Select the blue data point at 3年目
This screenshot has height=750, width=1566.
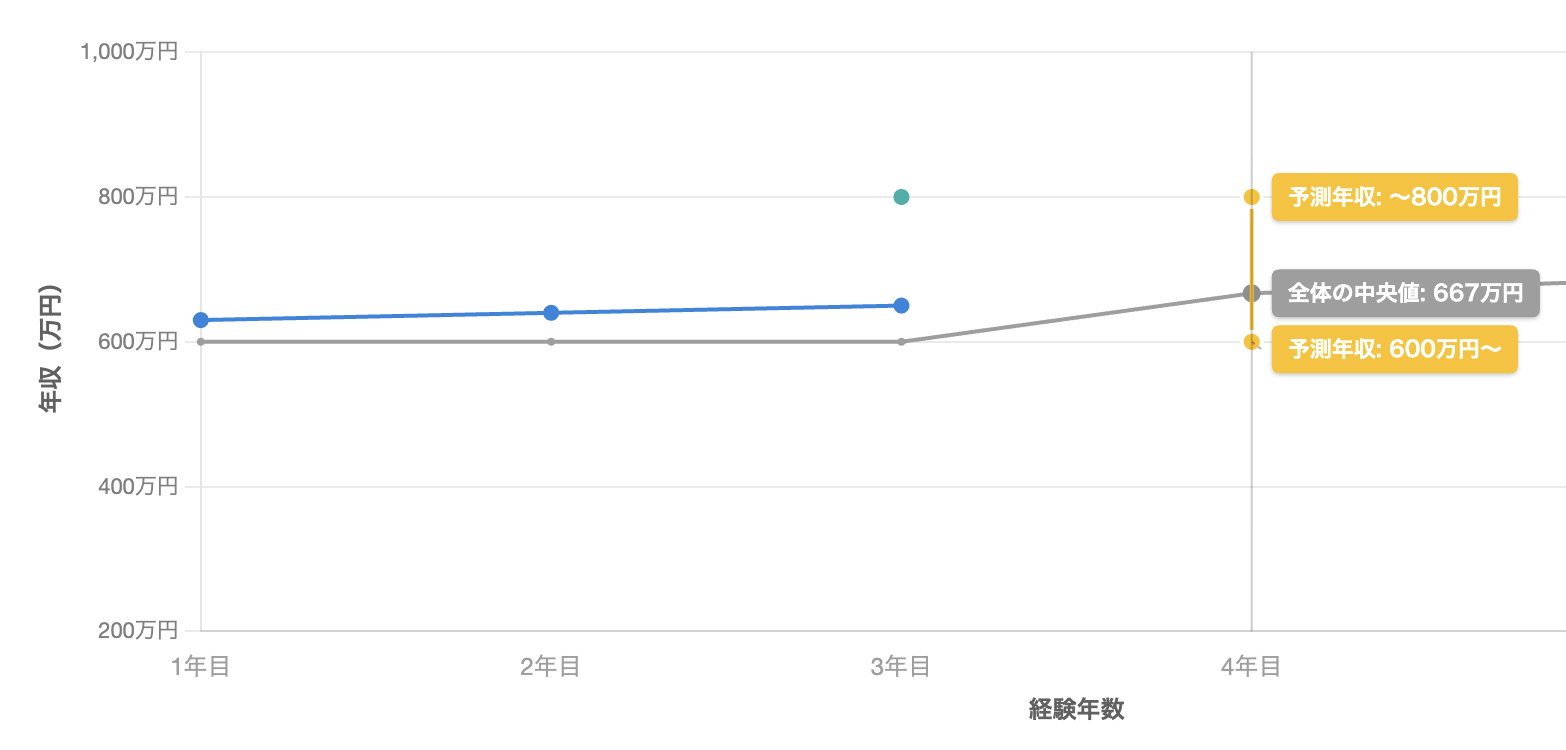coord(901,305)
